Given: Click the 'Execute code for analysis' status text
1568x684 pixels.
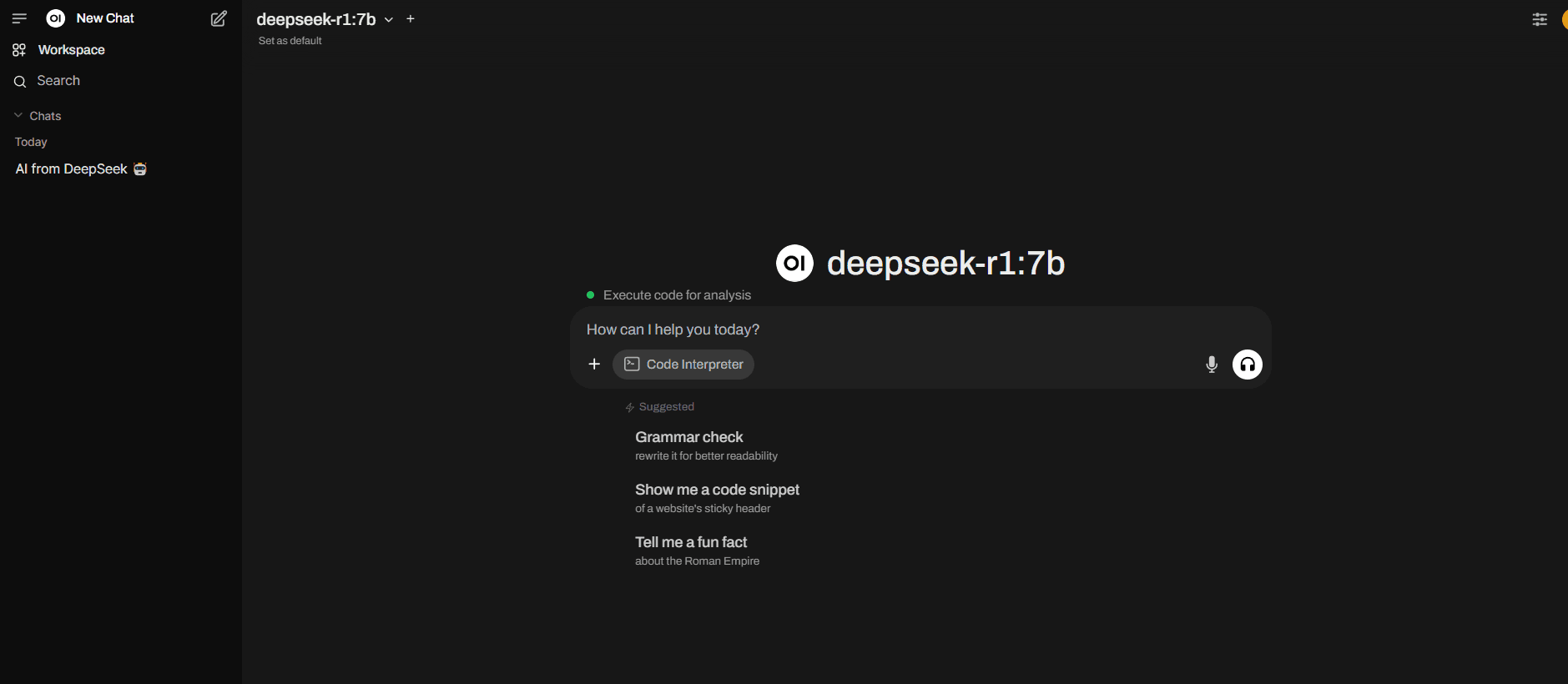Looking at the screenshot, I should pyautogui.click(x=677, y=295).
